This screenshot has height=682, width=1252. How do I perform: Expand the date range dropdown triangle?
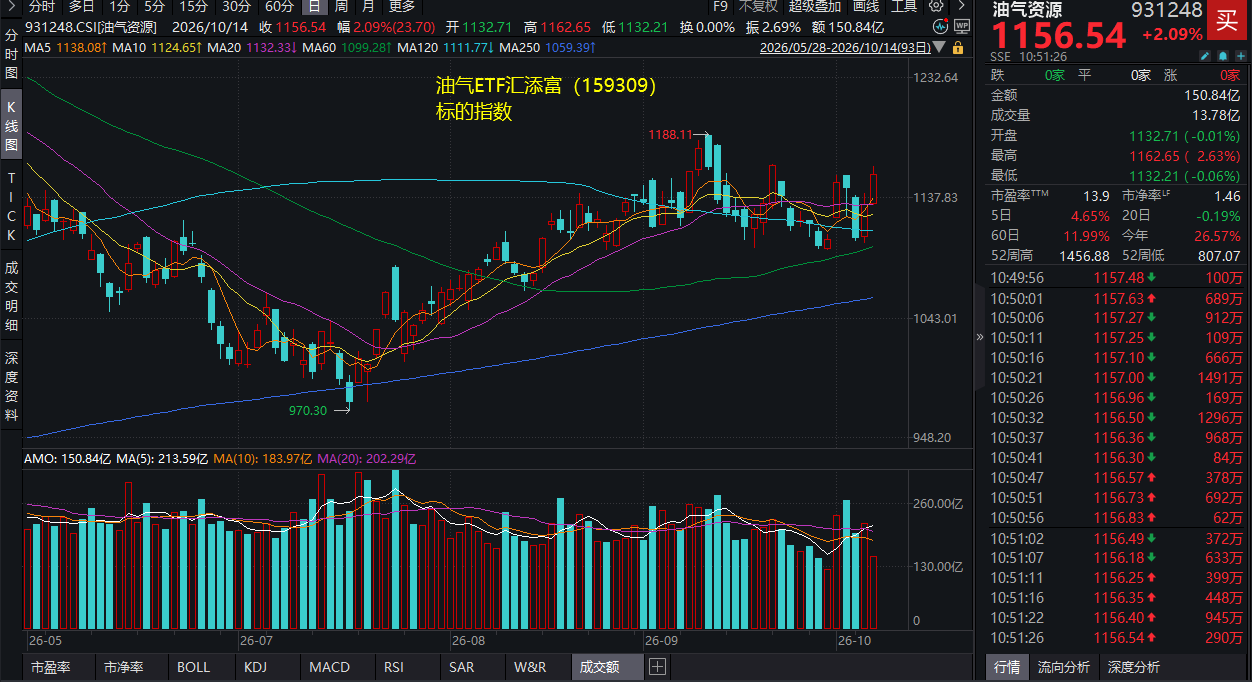coord(941,48)
